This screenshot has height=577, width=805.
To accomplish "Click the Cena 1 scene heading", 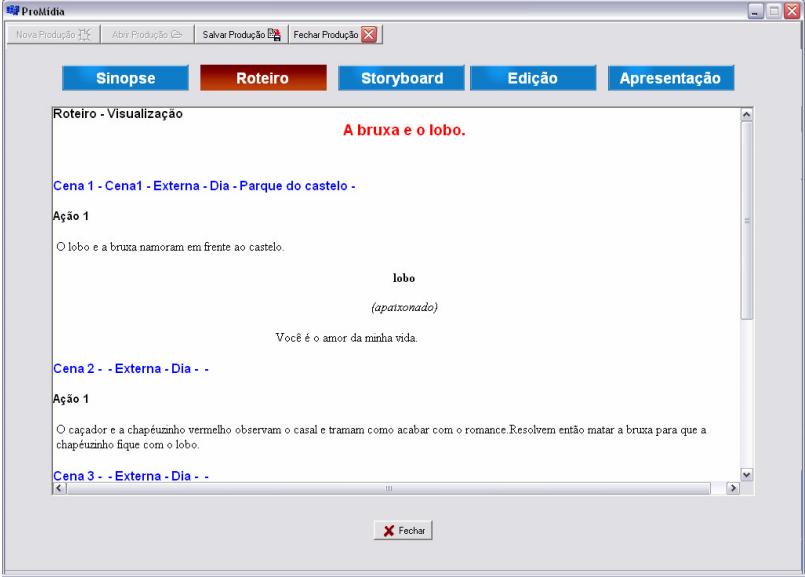I will [x=204, y=187].
